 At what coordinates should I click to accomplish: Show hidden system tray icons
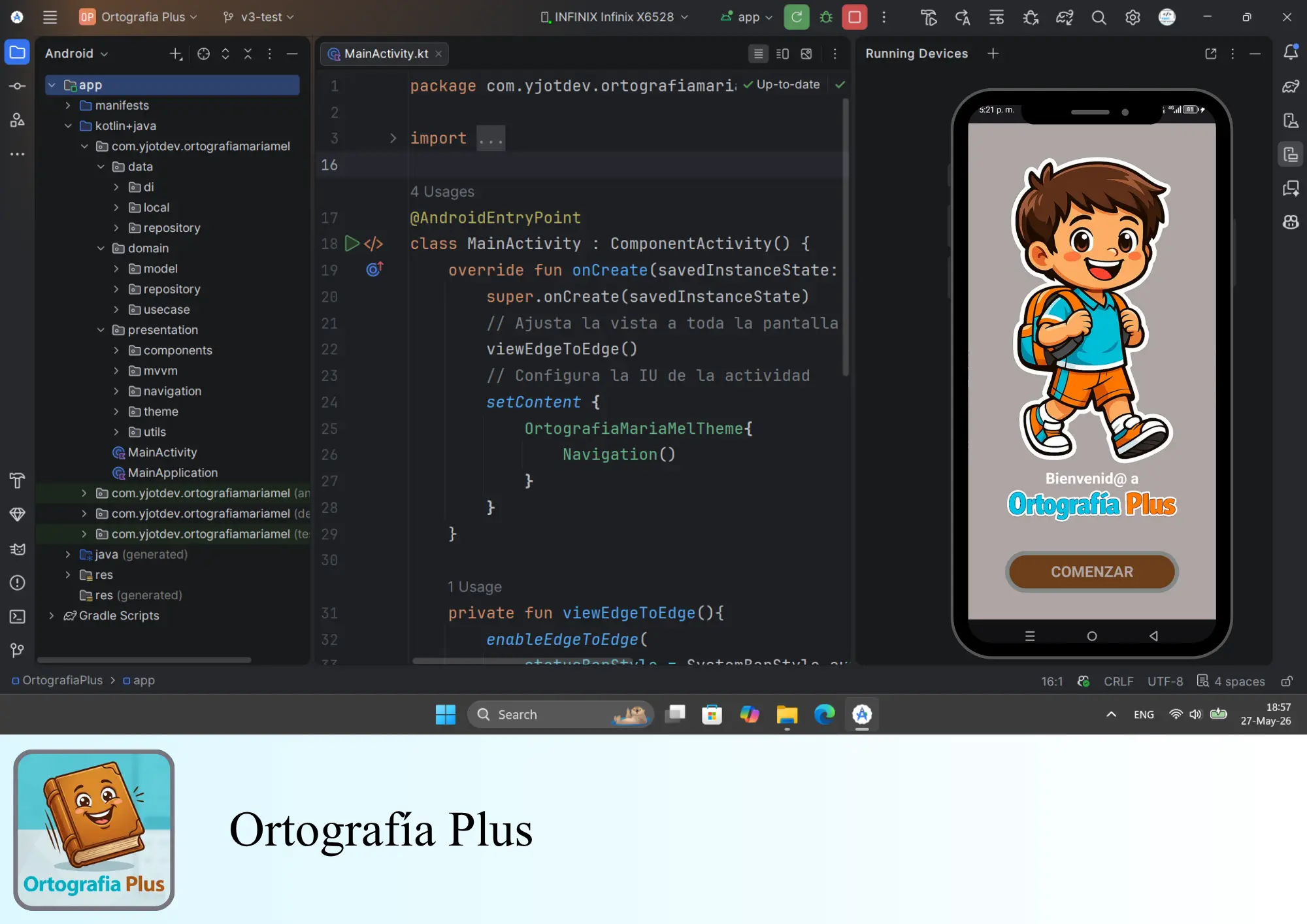click(1111, 714)
